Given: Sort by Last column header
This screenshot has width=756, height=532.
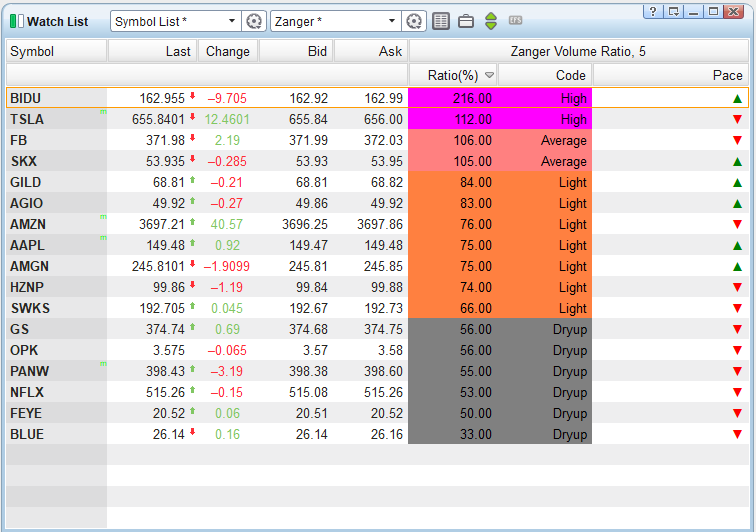Looking at the screenshot, I should (152, 51).
